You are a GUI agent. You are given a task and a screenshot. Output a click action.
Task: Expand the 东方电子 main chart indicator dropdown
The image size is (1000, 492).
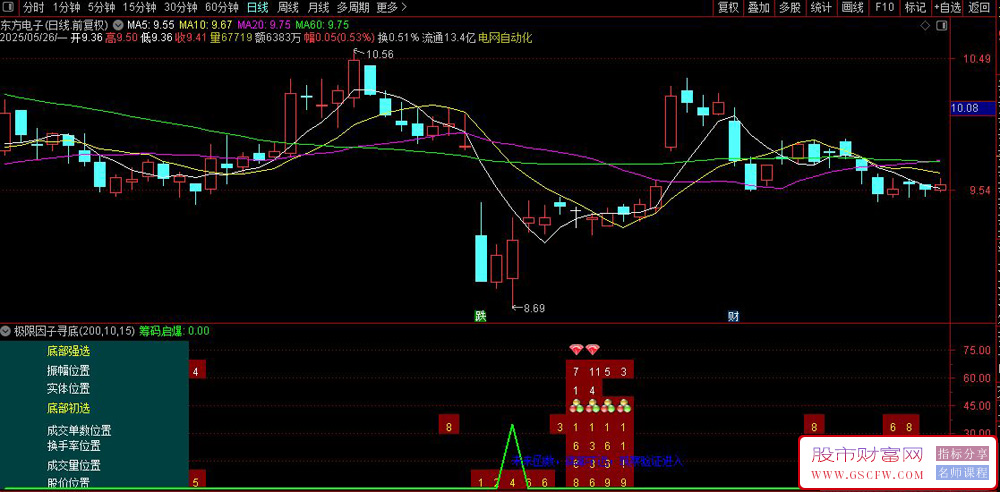point(118,25)
